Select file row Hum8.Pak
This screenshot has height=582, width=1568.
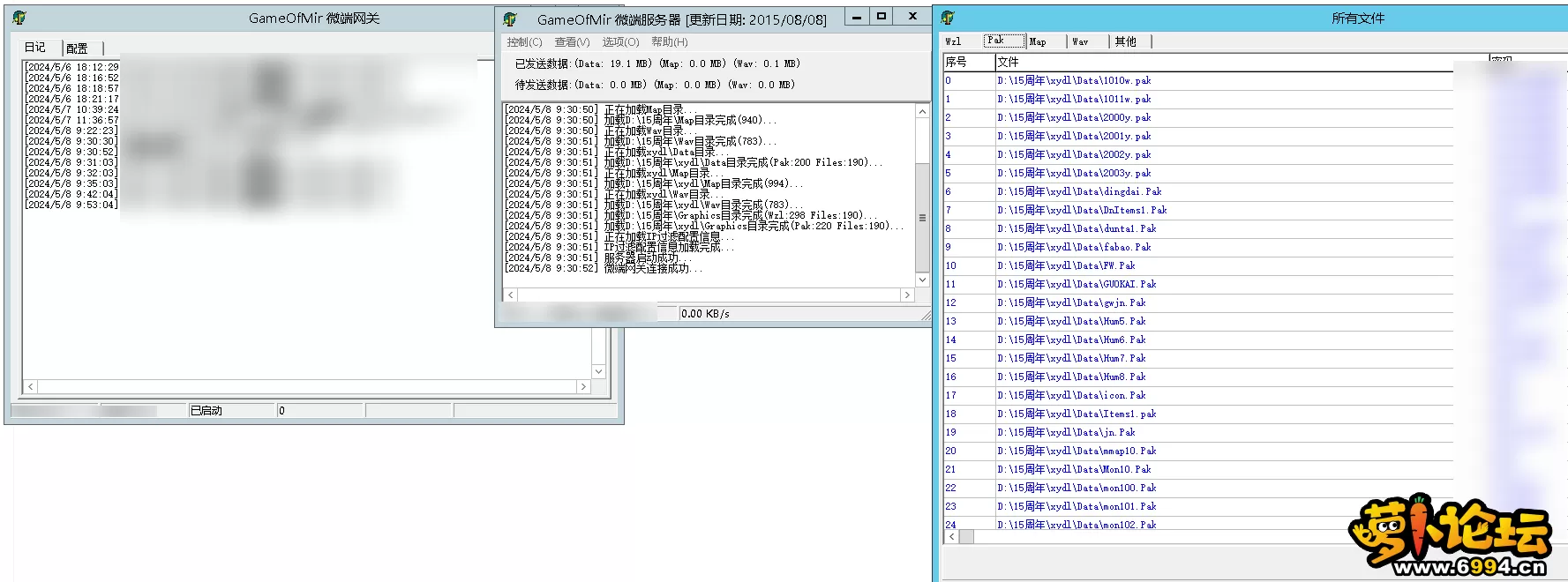point(1198,377)
